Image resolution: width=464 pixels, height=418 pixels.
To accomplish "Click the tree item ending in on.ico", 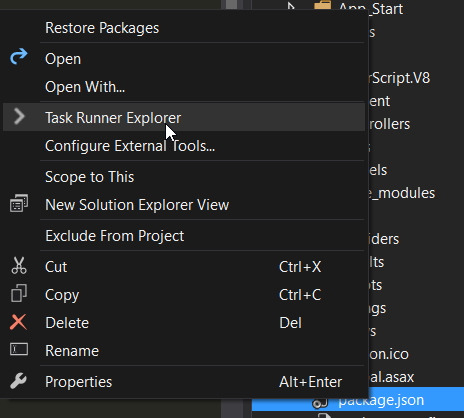I will [x=389, y=354].
